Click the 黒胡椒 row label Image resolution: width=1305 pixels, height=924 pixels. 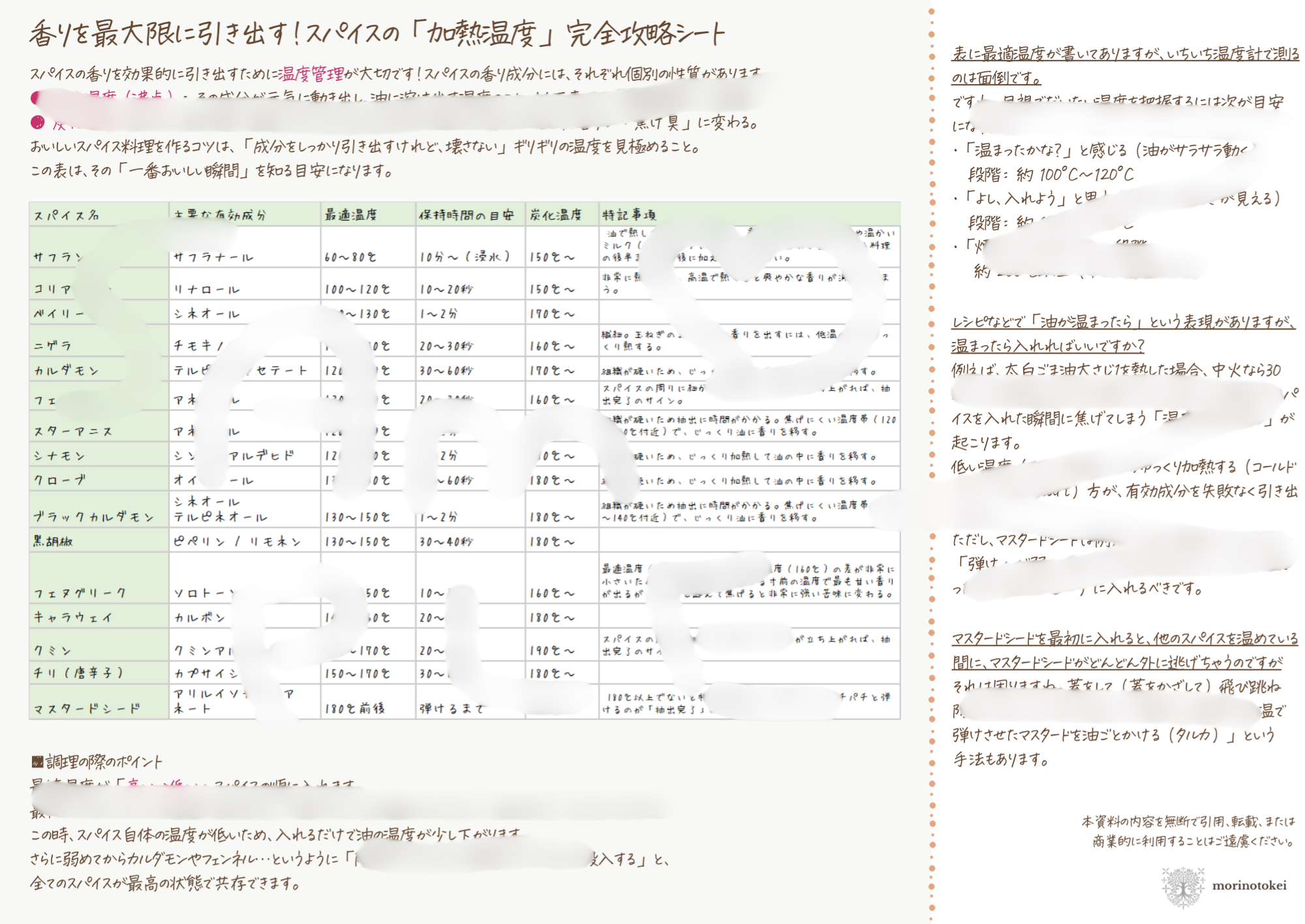[x=54, y=541]
